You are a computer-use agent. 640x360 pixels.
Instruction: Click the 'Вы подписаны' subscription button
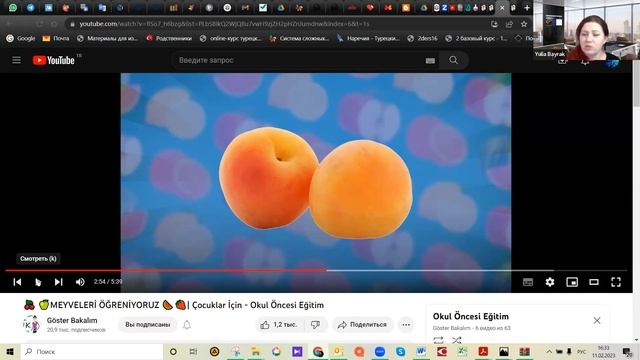pos(147,324)
